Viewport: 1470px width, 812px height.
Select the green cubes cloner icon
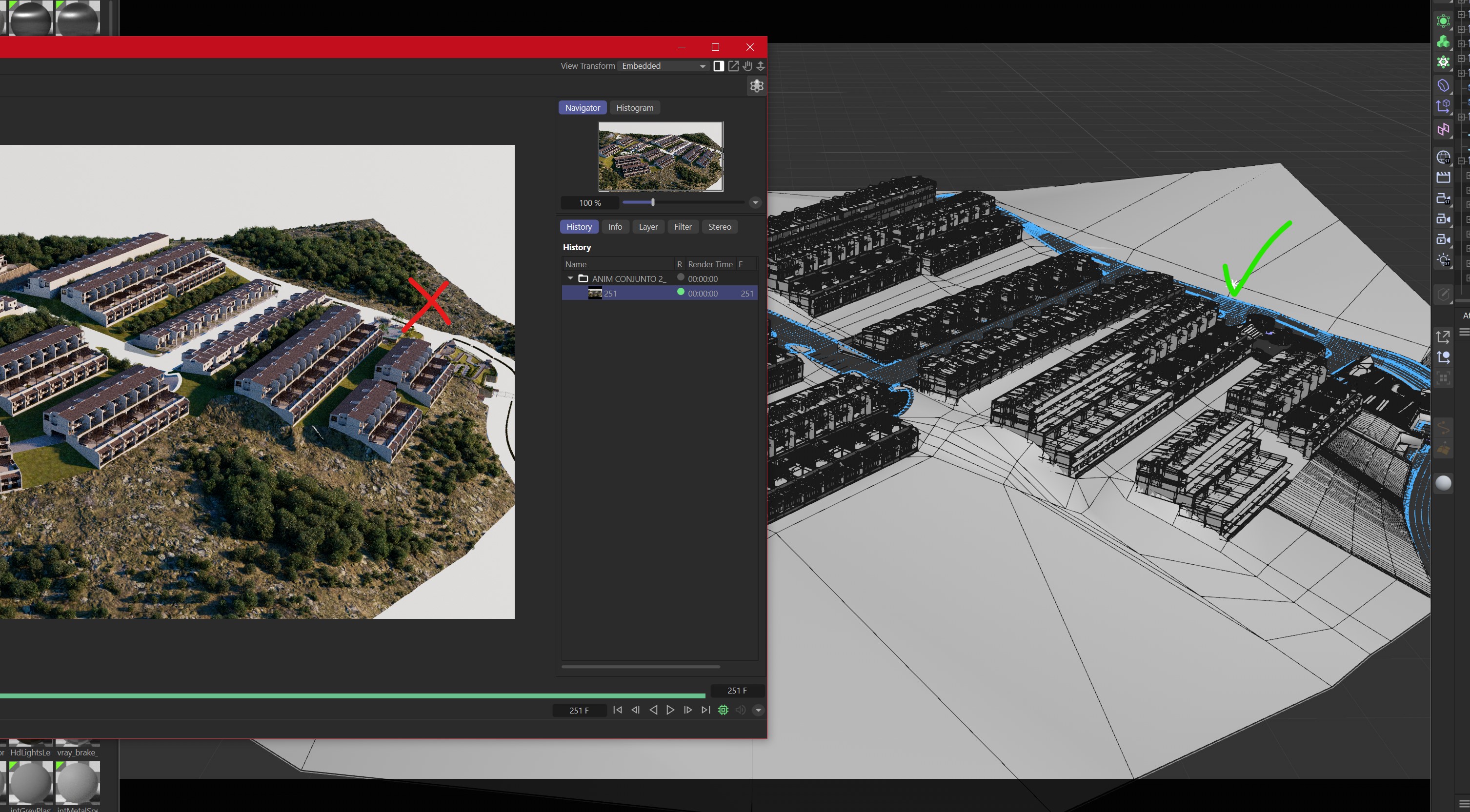tap(1443, 42)
